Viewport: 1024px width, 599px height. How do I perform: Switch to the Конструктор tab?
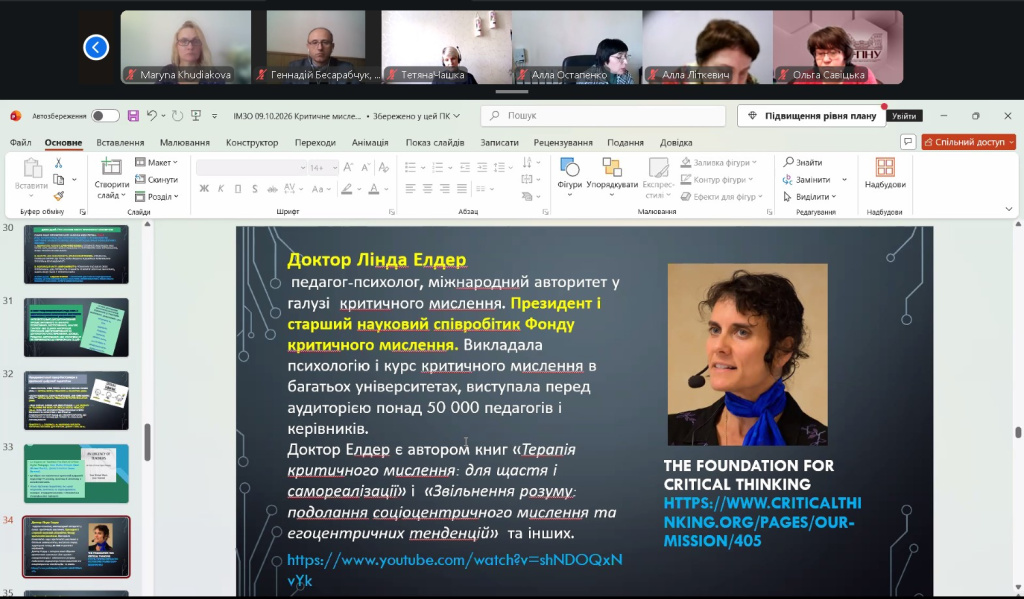252,142
